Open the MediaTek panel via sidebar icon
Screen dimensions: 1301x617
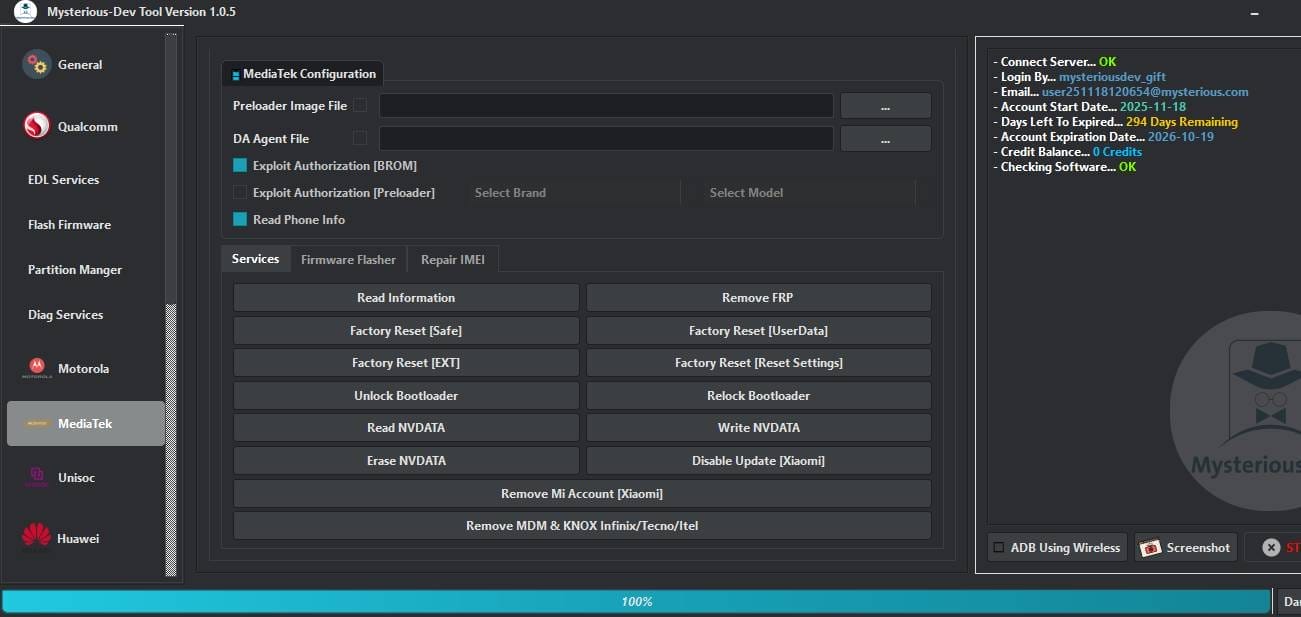tap(36, 423)
